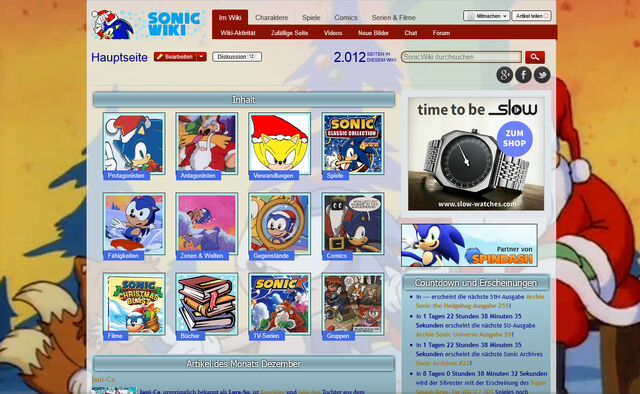Image resolution: width=640 pixels, height=394 pixels.
Task: Open the Diskussion button
Action: tap(237, 57)
